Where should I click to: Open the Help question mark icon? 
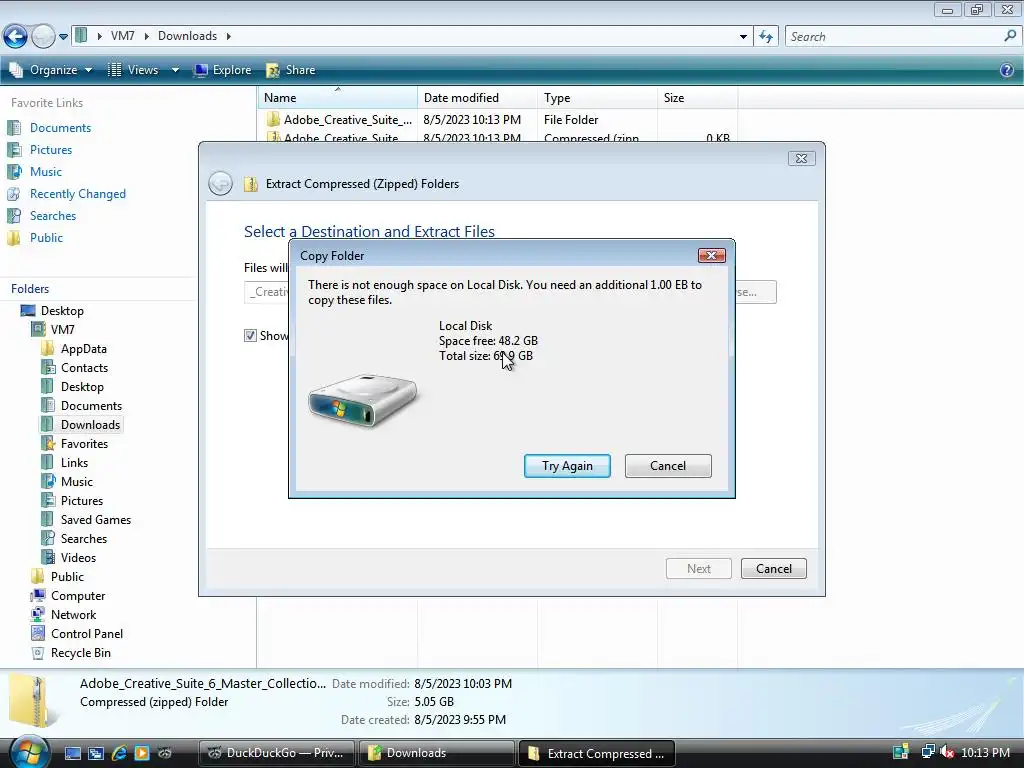tap(1007, 70)
